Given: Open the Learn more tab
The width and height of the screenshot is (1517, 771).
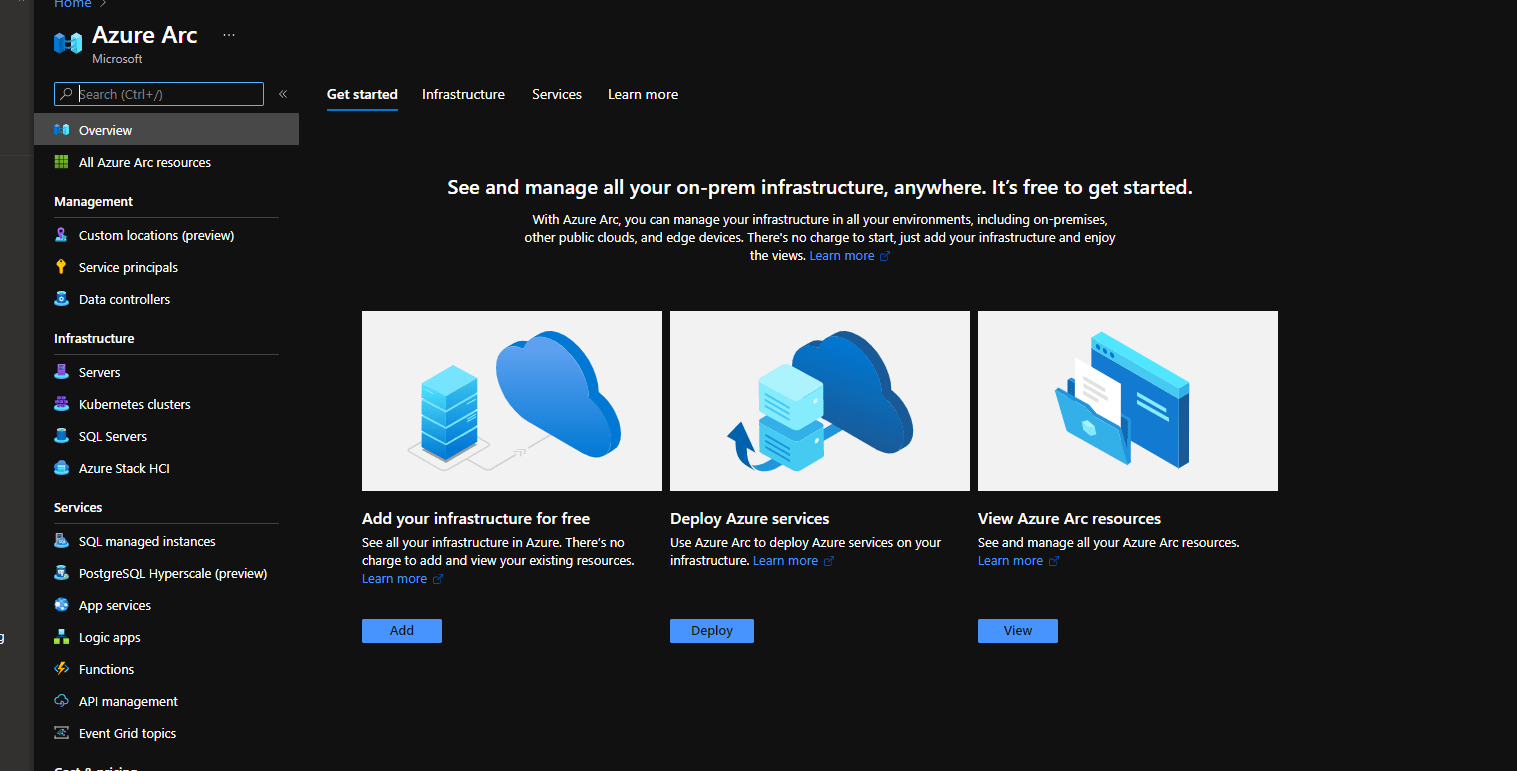Looking at the screenshot, I should (643, 94).
